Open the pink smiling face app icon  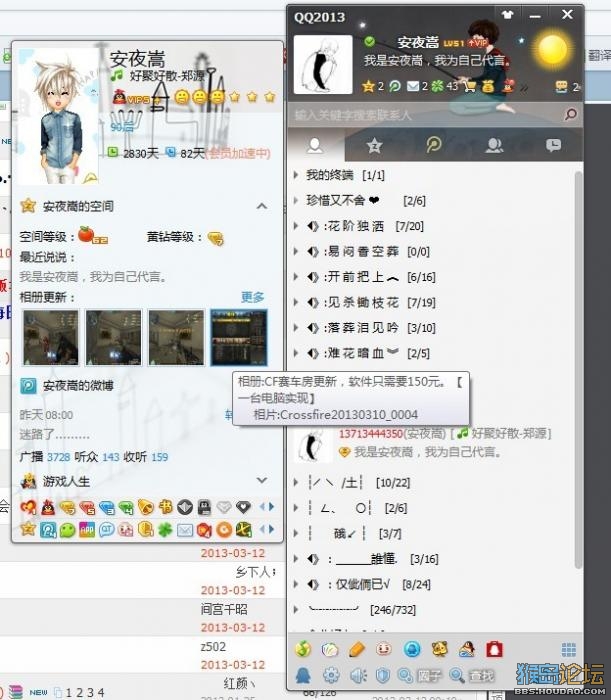383,649
